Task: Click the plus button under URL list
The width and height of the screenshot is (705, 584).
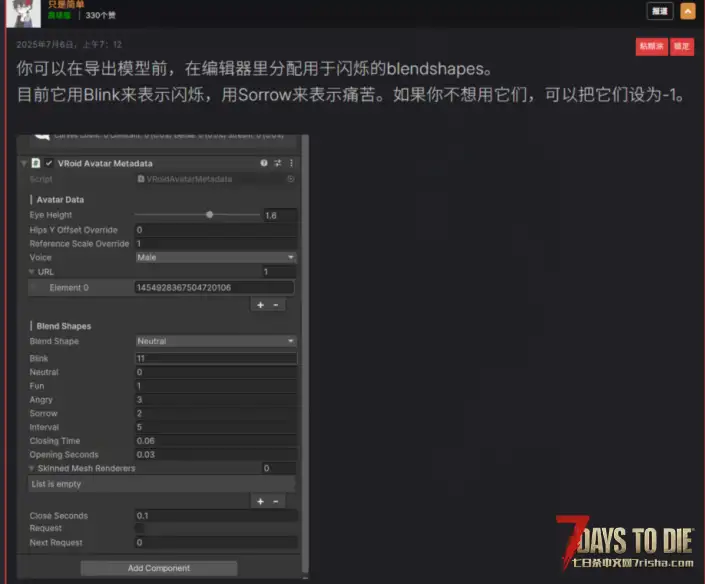Action: tap(260, 305)
